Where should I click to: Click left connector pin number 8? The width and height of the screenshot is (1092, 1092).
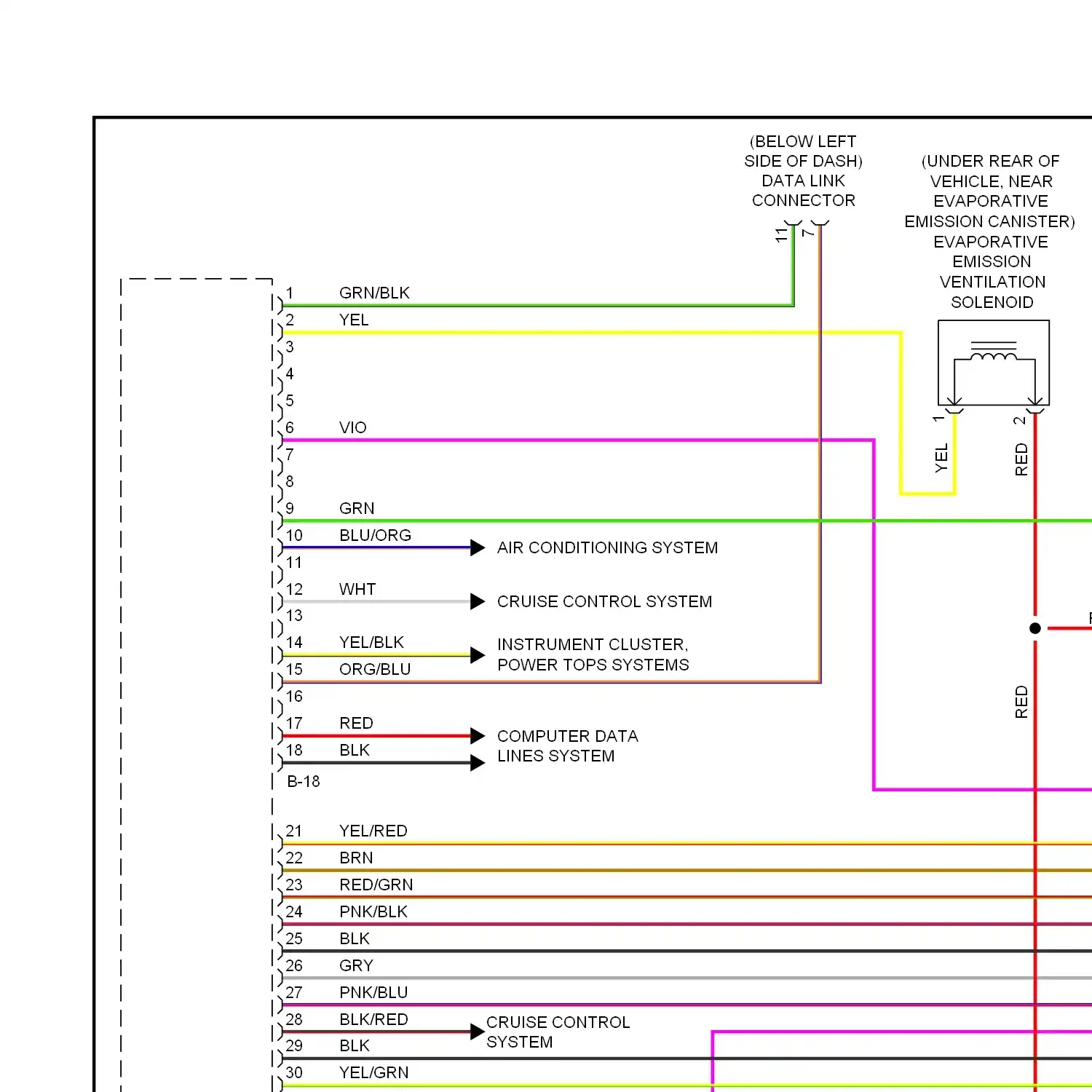pyautogui.click(x=290, y=481)
